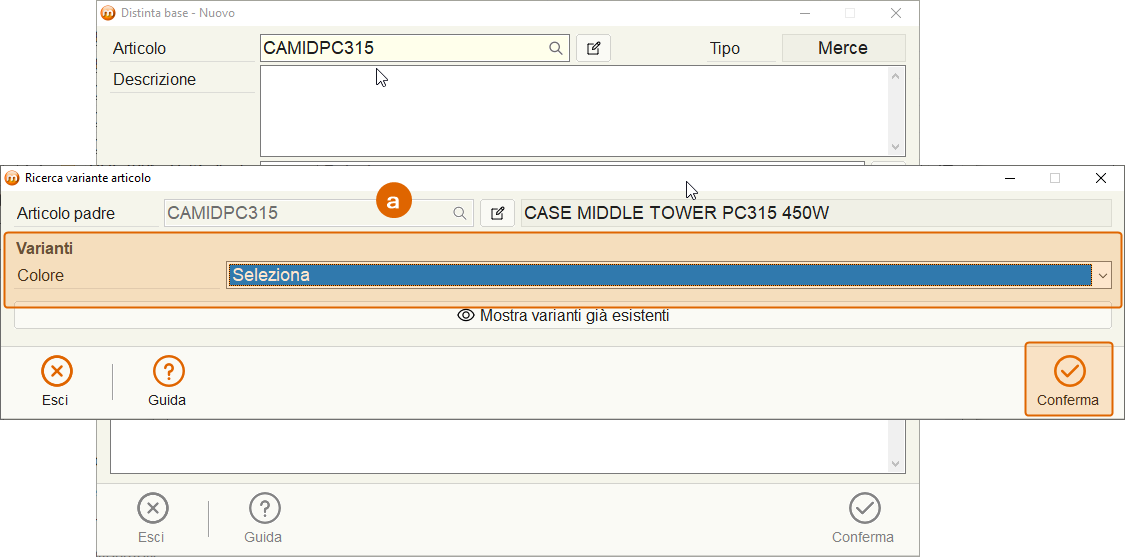Click Descrizione scrollbar up arrow
This screenshot has width=1125, height=557.
click(x=895, y=75)
